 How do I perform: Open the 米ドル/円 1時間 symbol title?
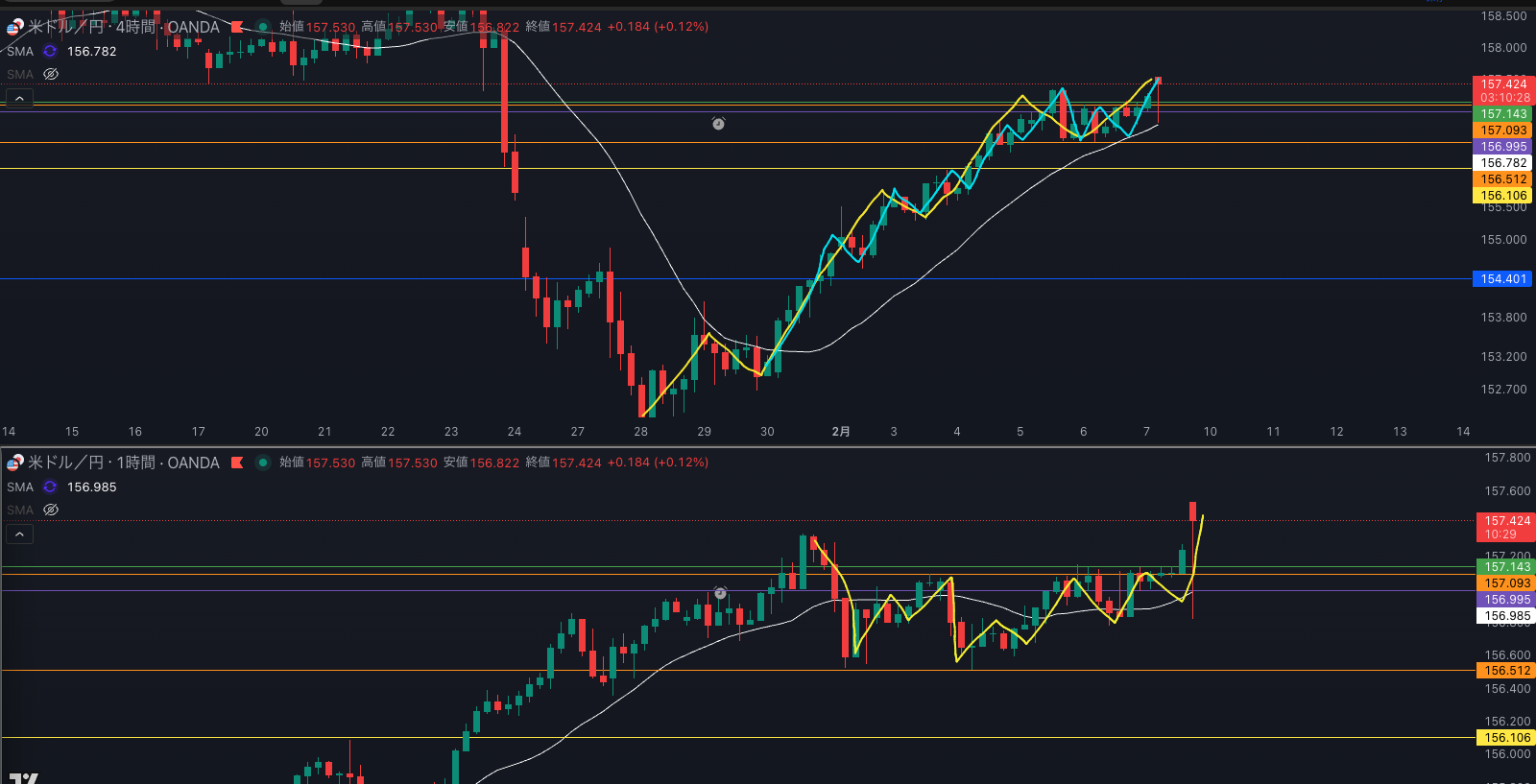click(x=123, y=463)
